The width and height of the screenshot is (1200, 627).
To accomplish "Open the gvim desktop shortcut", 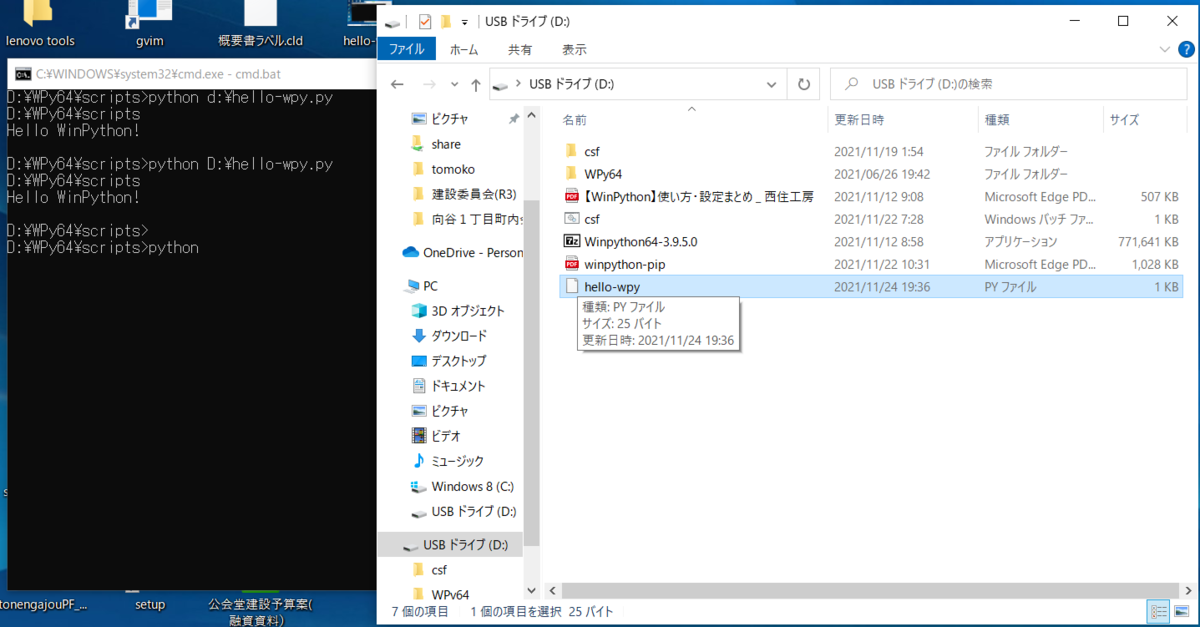I will pyautogui.click(x=149, y=24).
